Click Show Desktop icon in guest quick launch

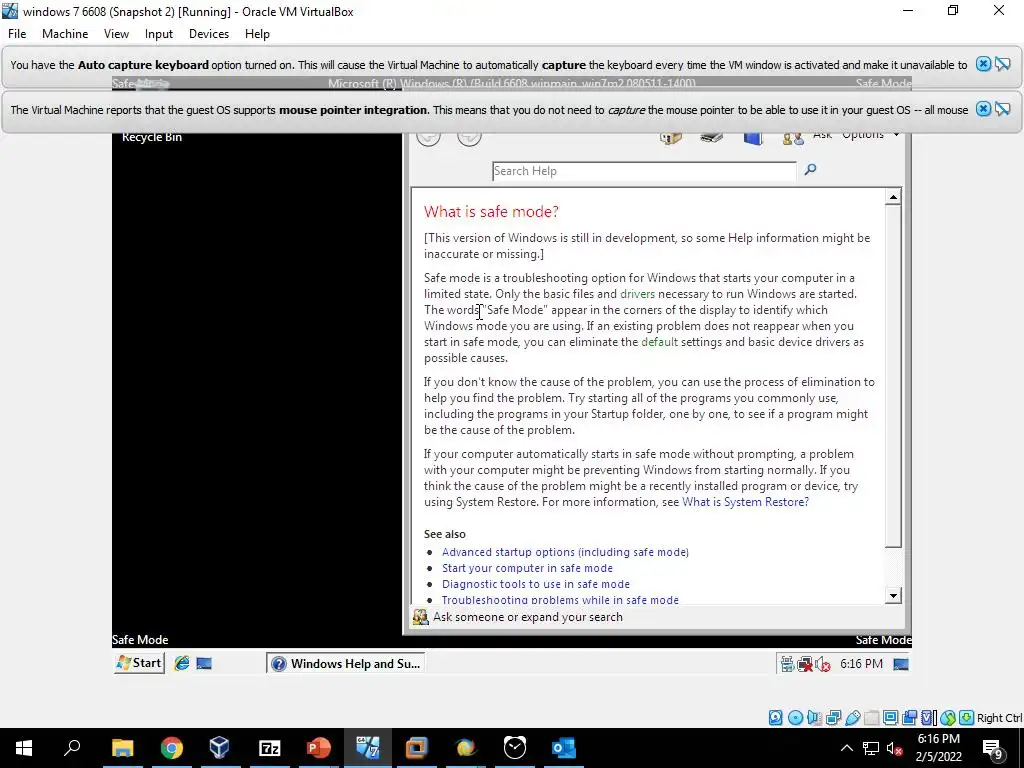[x=204, y=664]
